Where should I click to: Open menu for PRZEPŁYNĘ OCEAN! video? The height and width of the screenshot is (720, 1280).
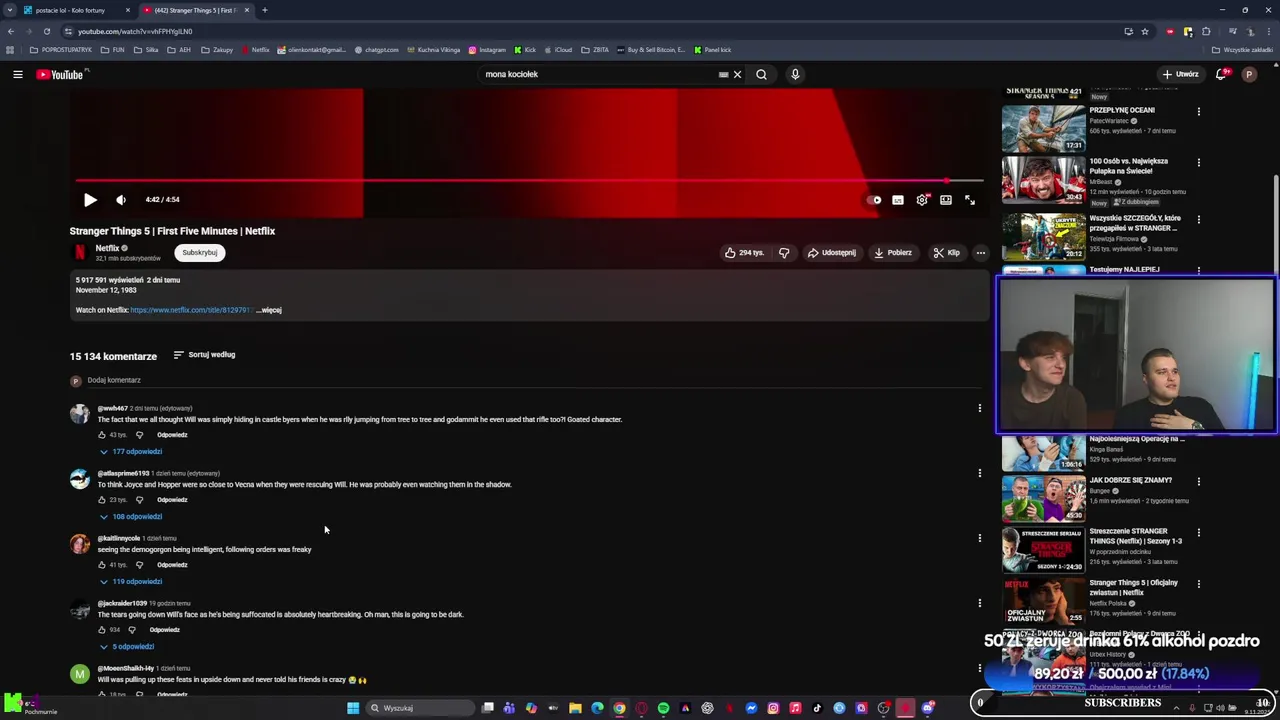(x=1198, y=111)
